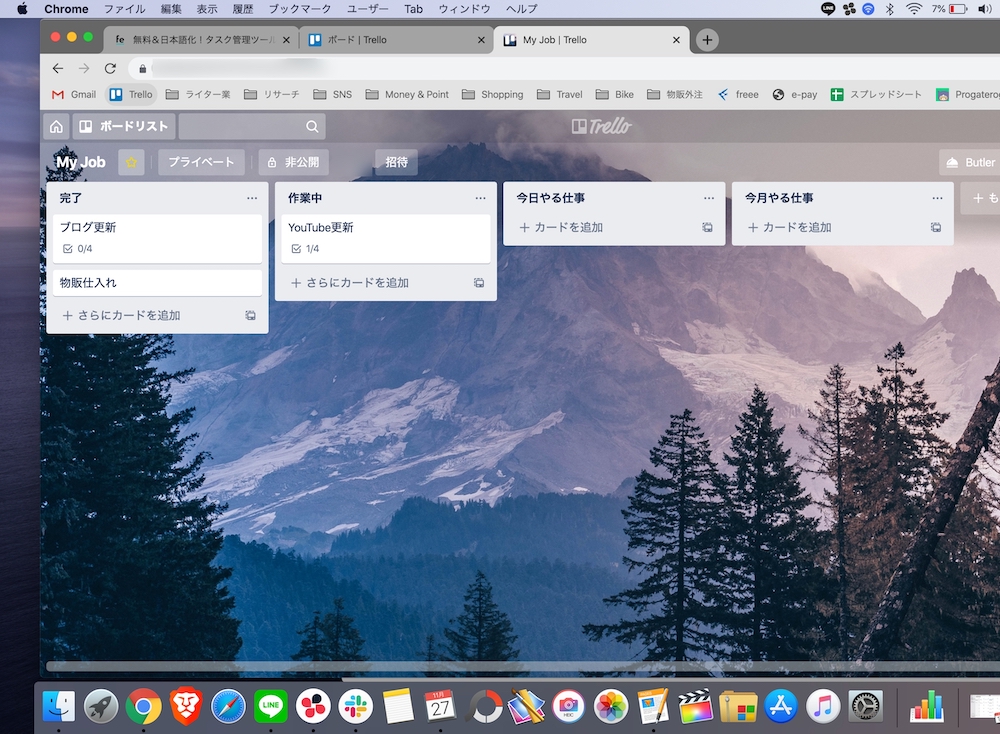Click the board horizontal scrollbar
The image size is (1000, 734).
pos(523,666)
